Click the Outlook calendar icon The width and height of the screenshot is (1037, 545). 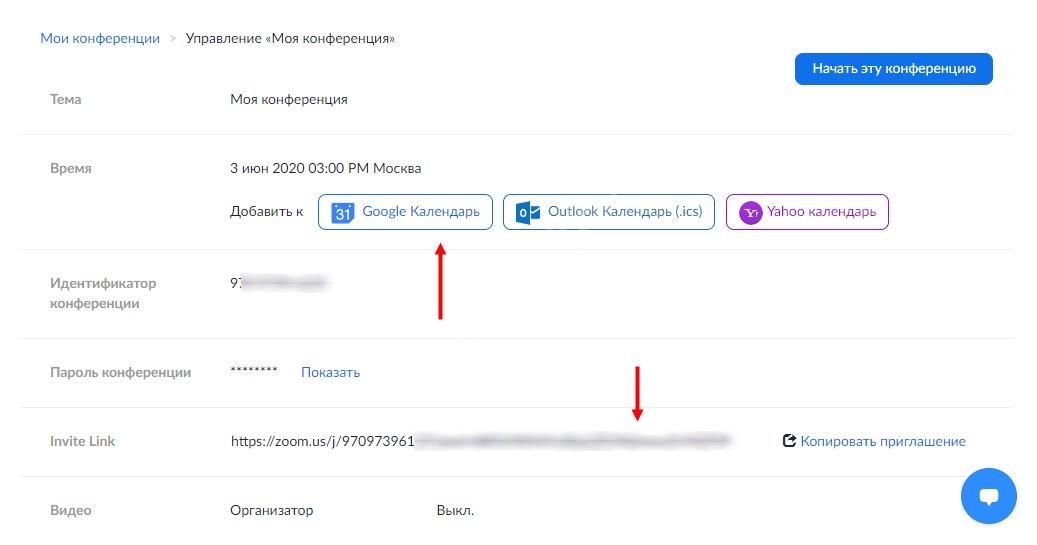528,212
